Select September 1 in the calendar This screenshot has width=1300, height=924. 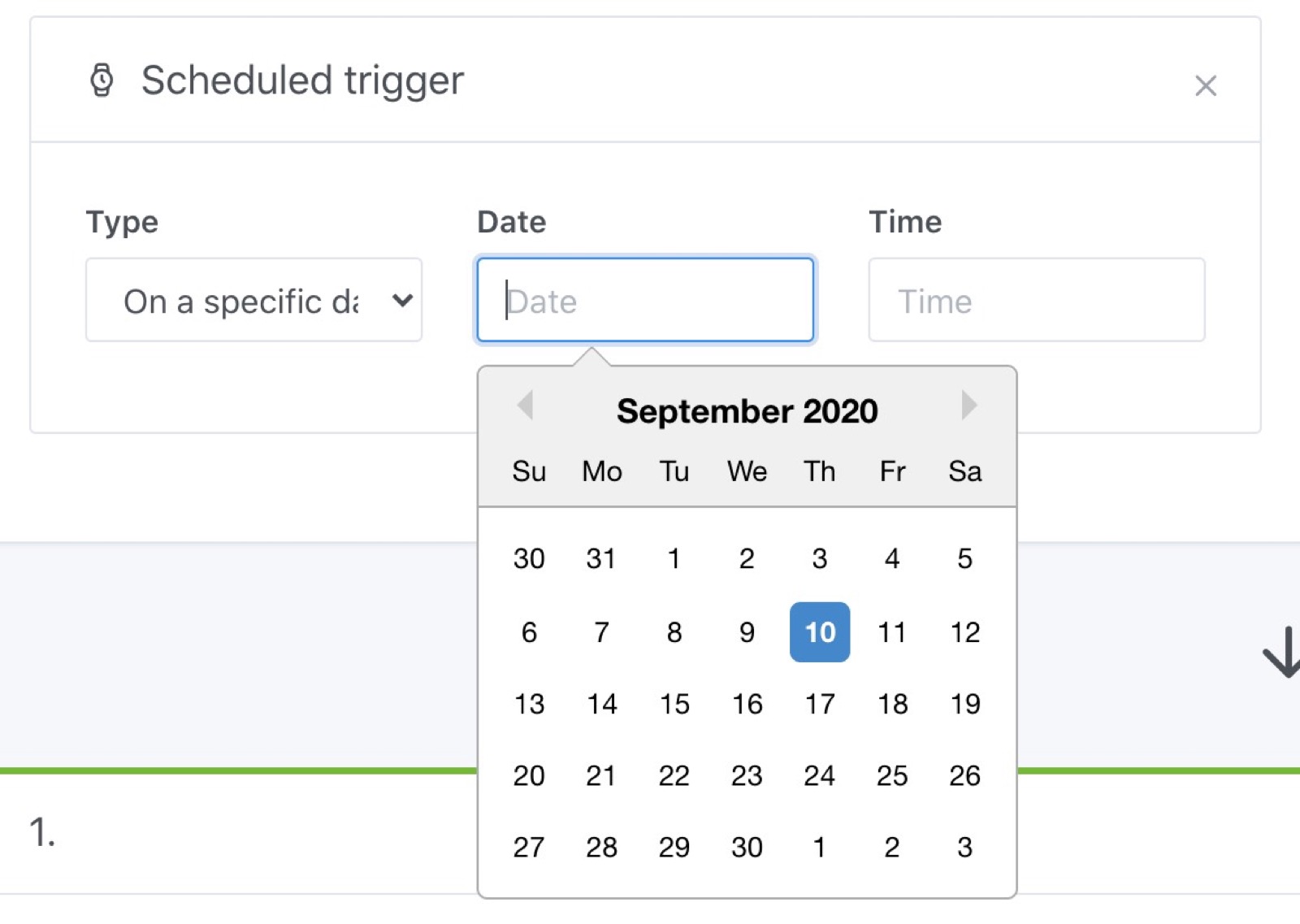tap(674, 558)
